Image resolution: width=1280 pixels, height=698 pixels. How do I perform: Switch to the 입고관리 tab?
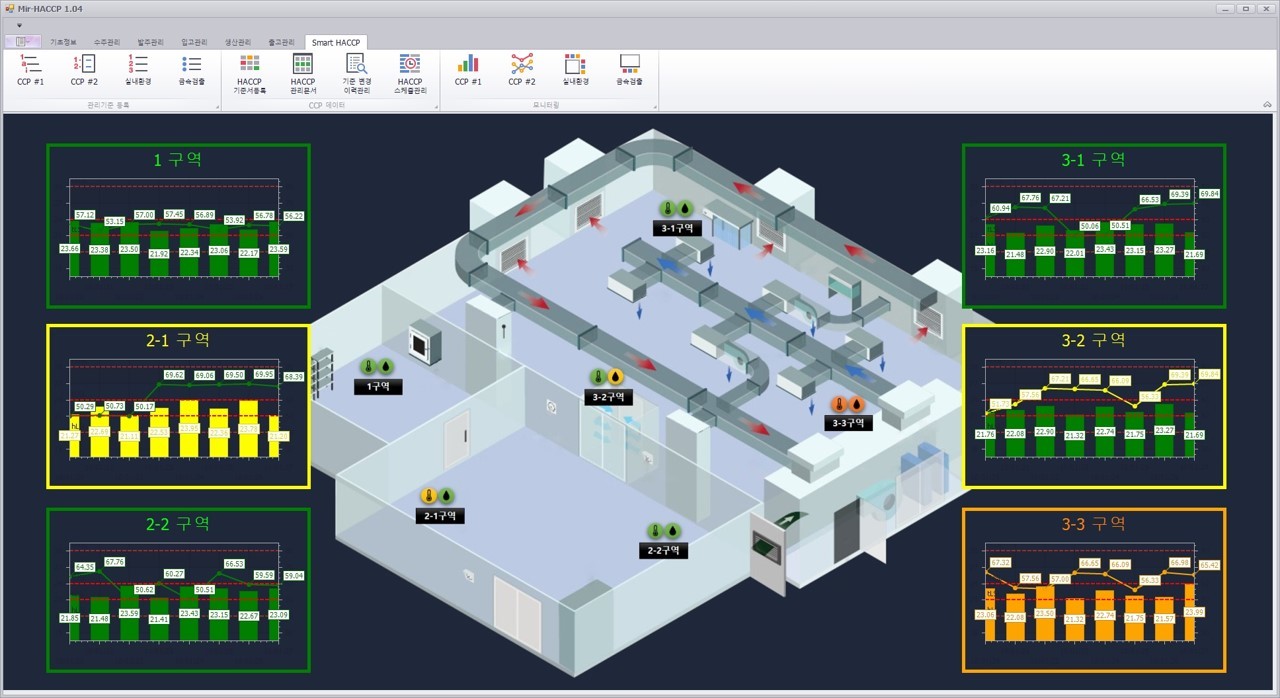(x=194, y=42)
